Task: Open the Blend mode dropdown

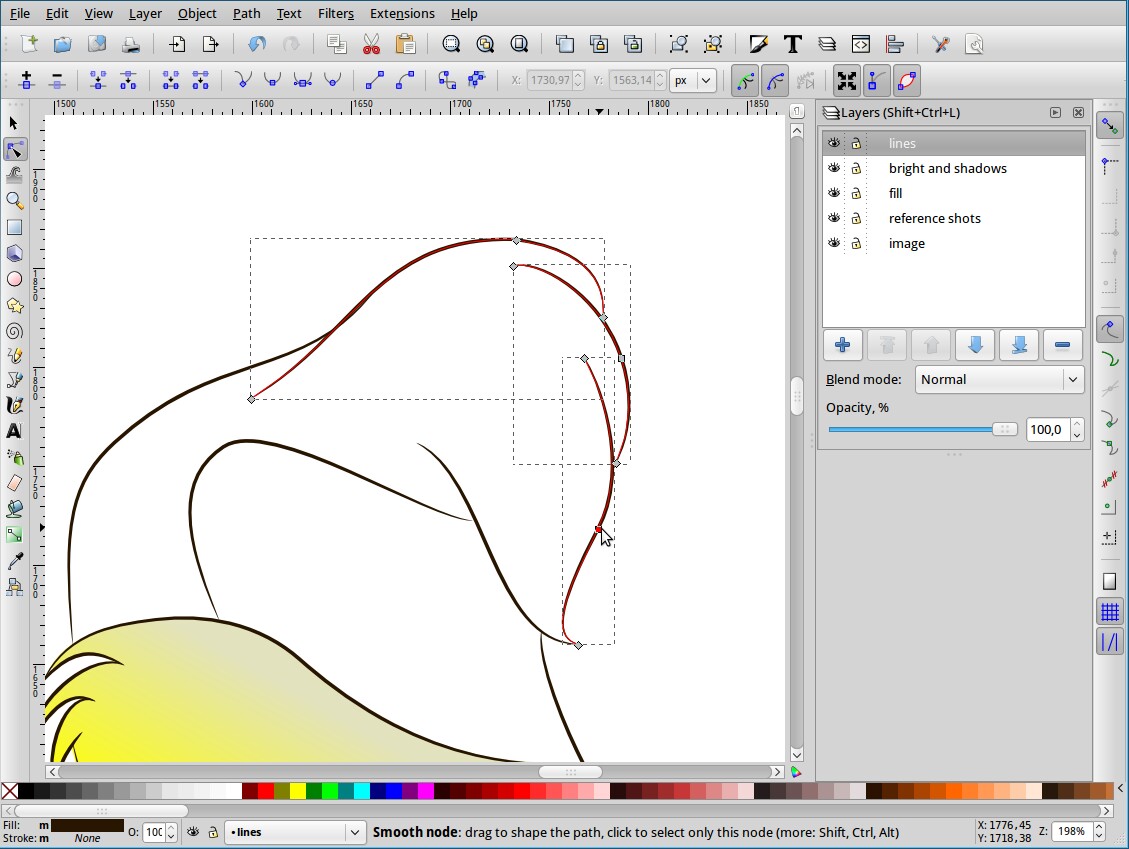Action: coord(999,379)
